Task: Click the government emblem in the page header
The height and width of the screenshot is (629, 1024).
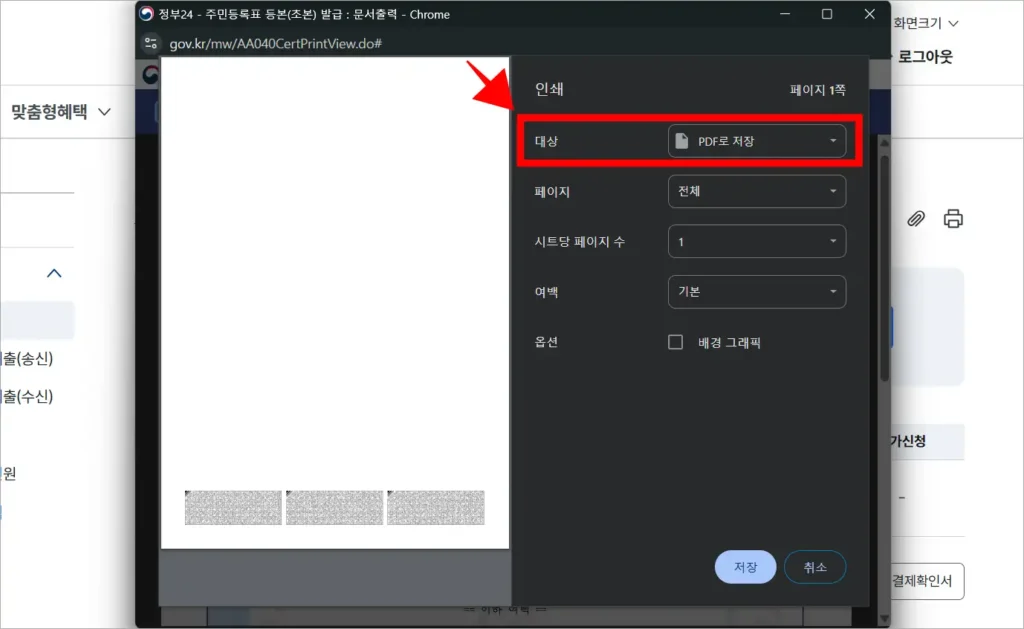Action: (150, 72)
